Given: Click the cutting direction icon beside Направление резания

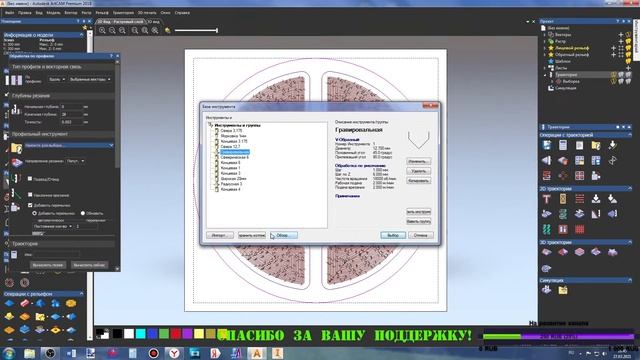Looking at the screenshot, I should (16, 162).
